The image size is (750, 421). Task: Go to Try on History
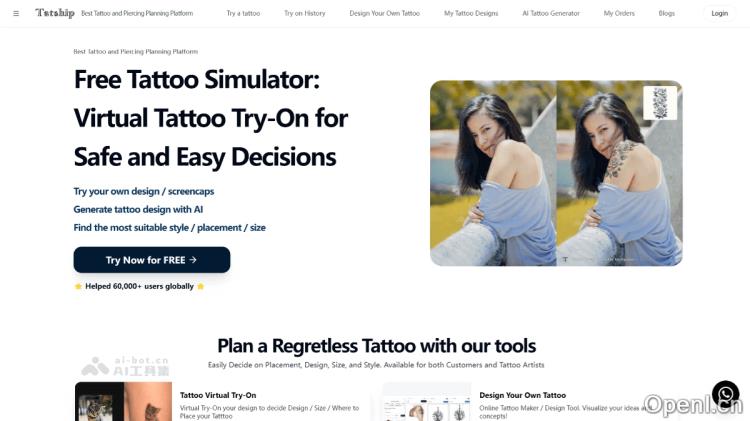305,13
